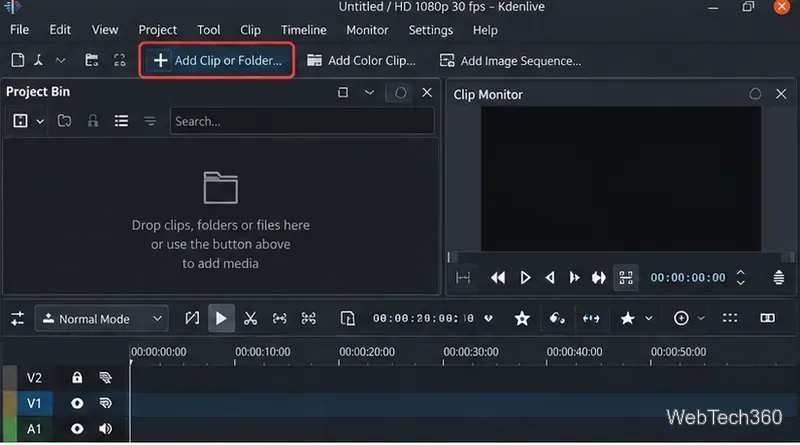The width and height of the screenshot is (800, 445).
Task: Play in the Clip Monitor
Action: tap(525, 278)
